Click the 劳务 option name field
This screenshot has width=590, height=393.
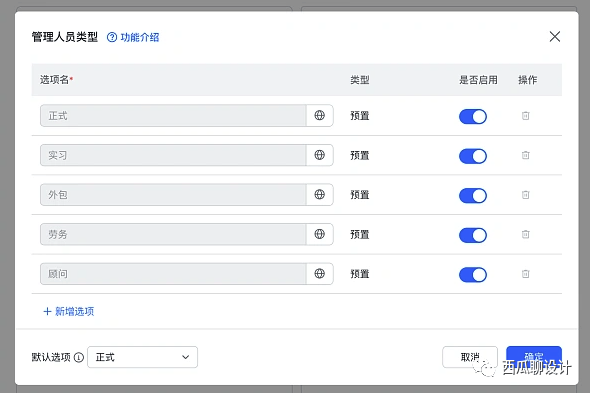(173, 234)
